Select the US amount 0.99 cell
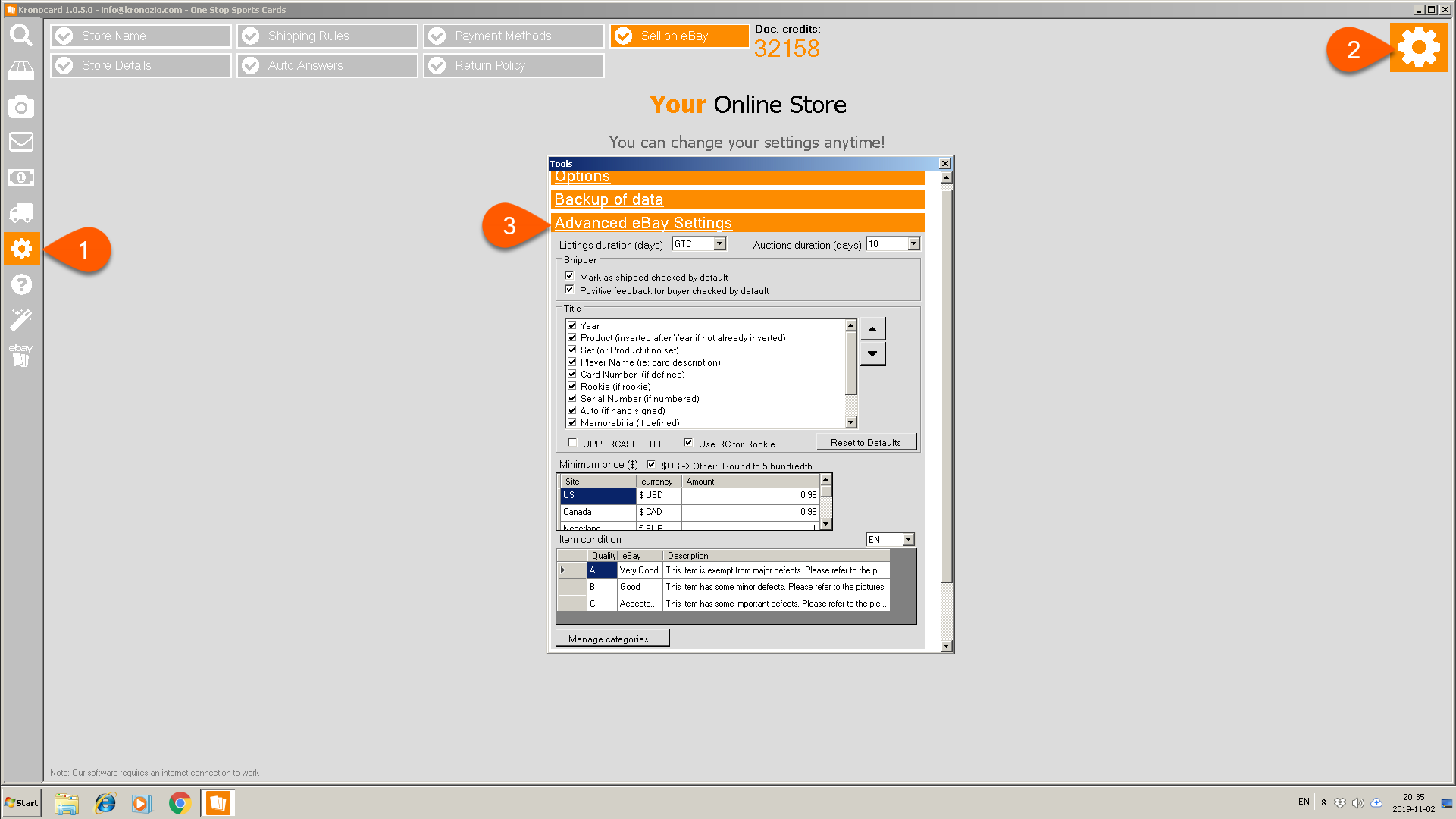The image size is (1456, 819). pyautogui.click(x=750, y=496)
